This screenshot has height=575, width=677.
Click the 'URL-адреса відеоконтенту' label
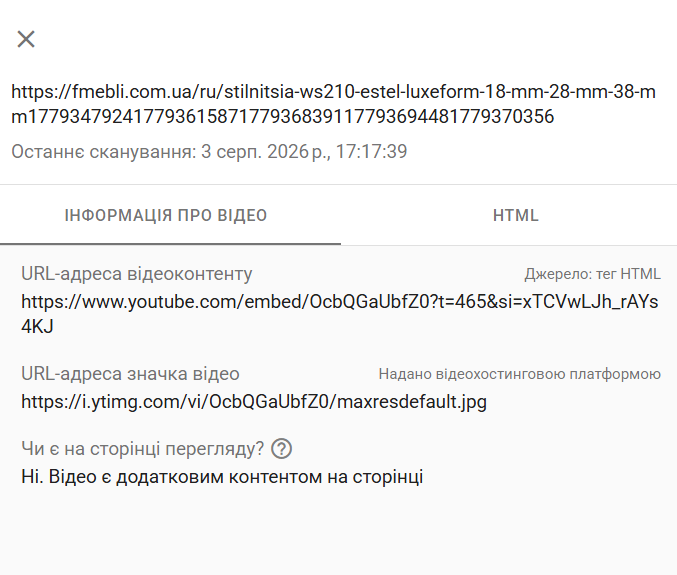coord(136,274)
